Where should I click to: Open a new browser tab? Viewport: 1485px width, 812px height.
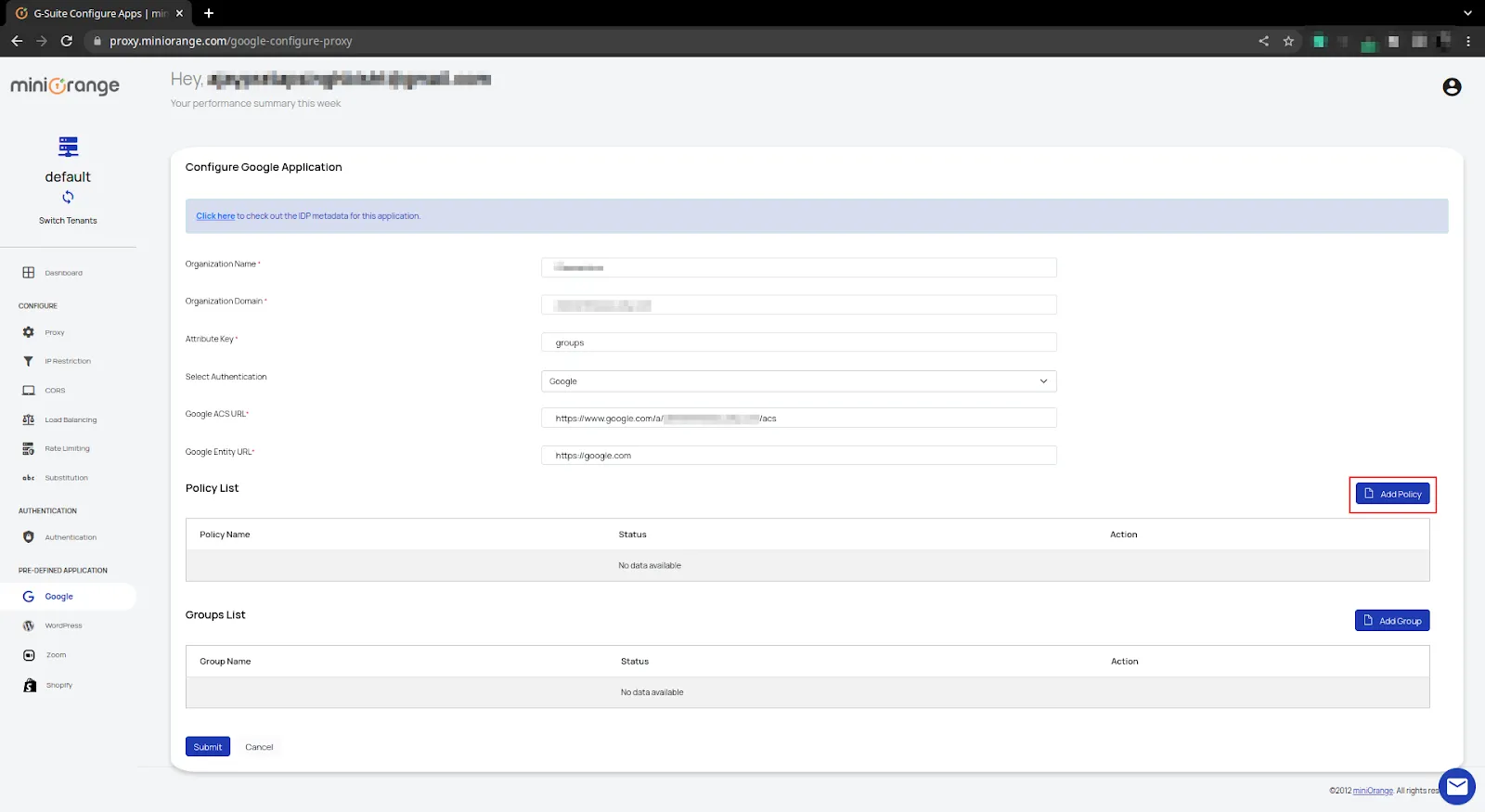(x=209, y=13)
